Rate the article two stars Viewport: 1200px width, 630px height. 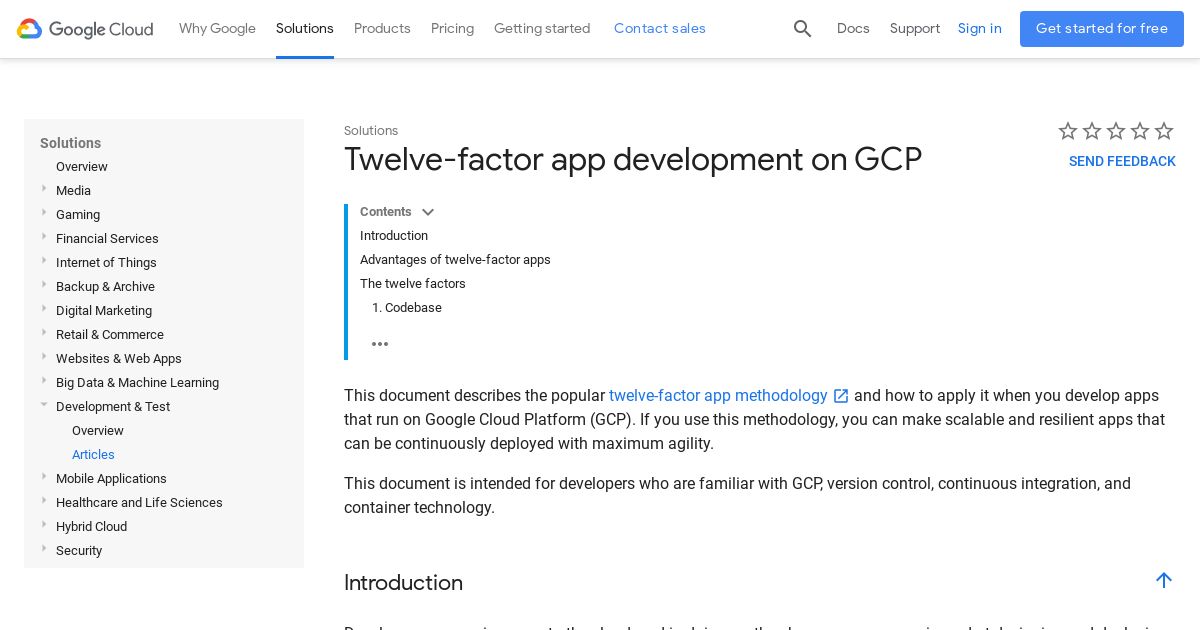click(x=1092, y=131)
